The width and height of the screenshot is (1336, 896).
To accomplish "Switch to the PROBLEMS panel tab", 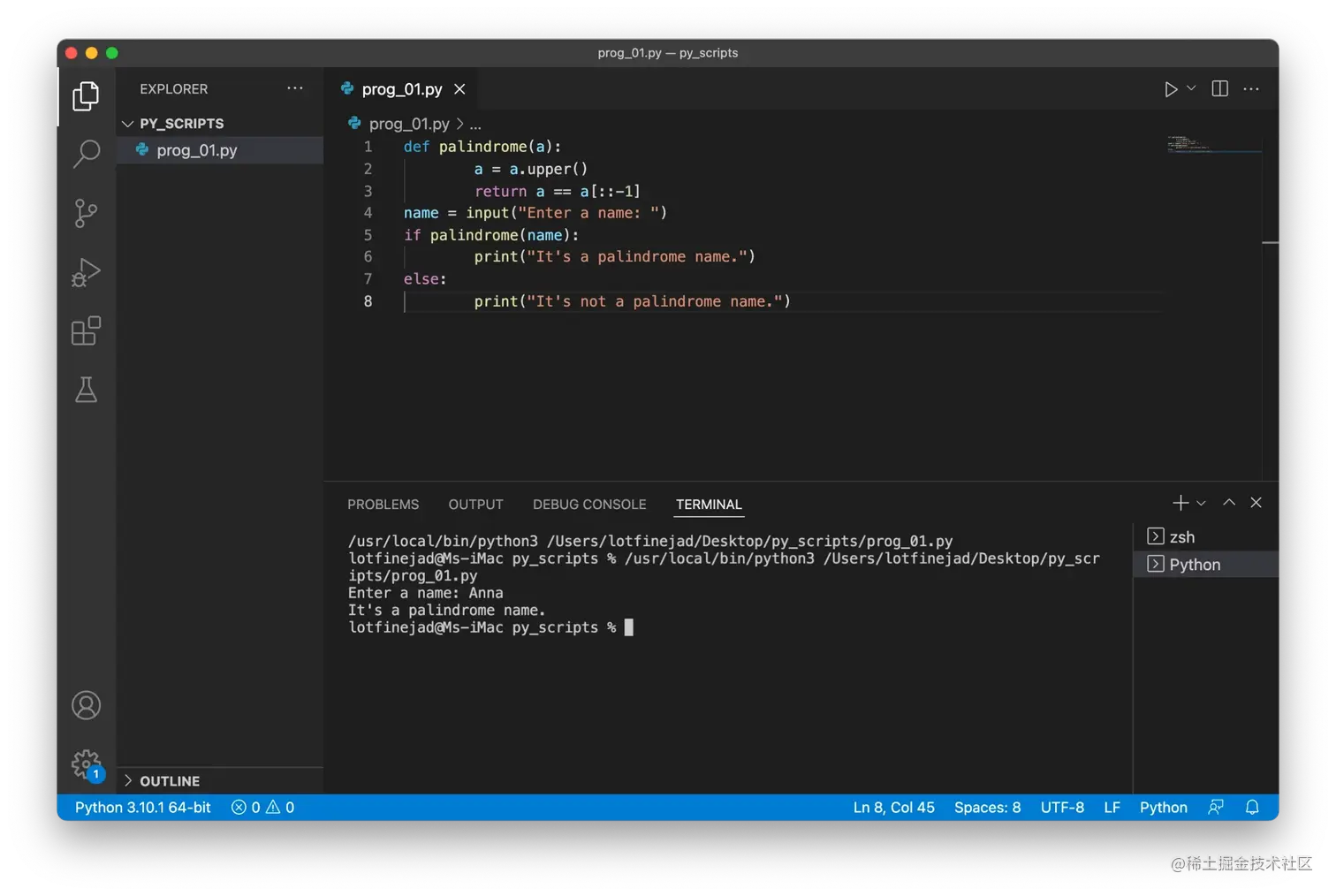I will click(383, 505).
